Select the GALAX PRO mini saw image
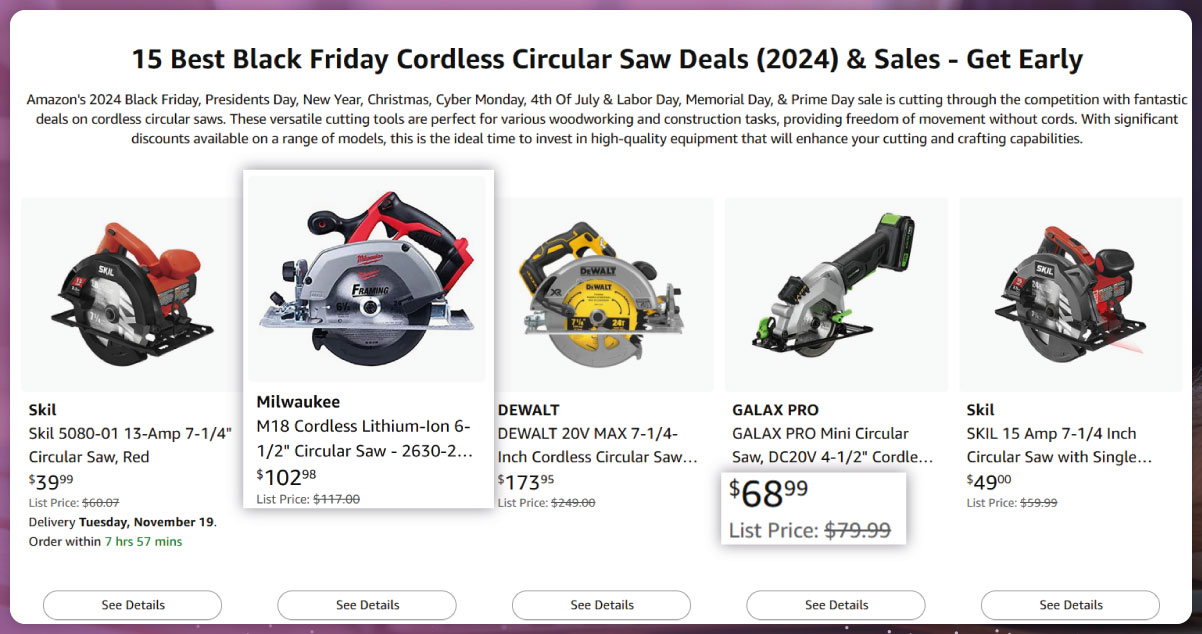This screenshot has height=634, width=1202. click(836, 294)
